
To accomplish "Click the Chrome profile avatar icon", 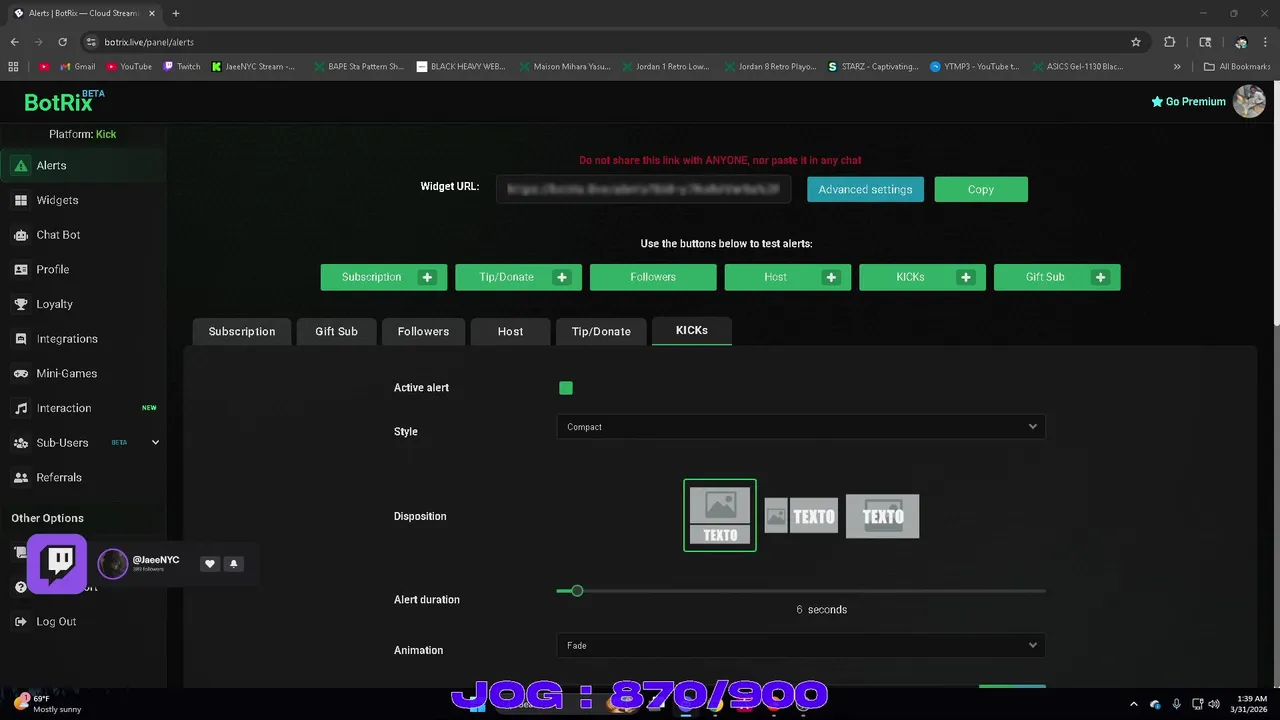I will coord(1241,42).
